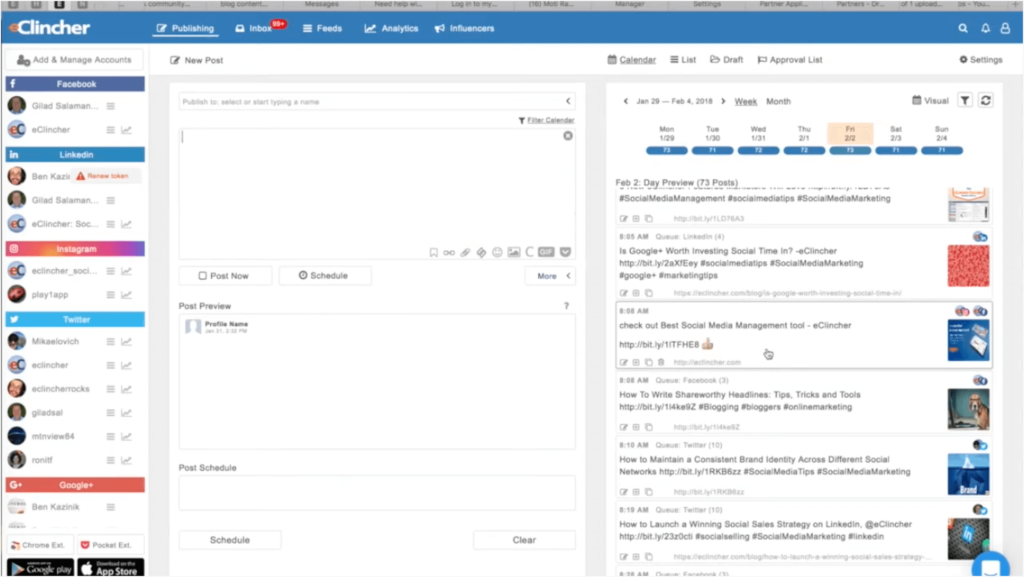
Task: Open Post Preview help question mark
Action: click(x=566, y=305)
